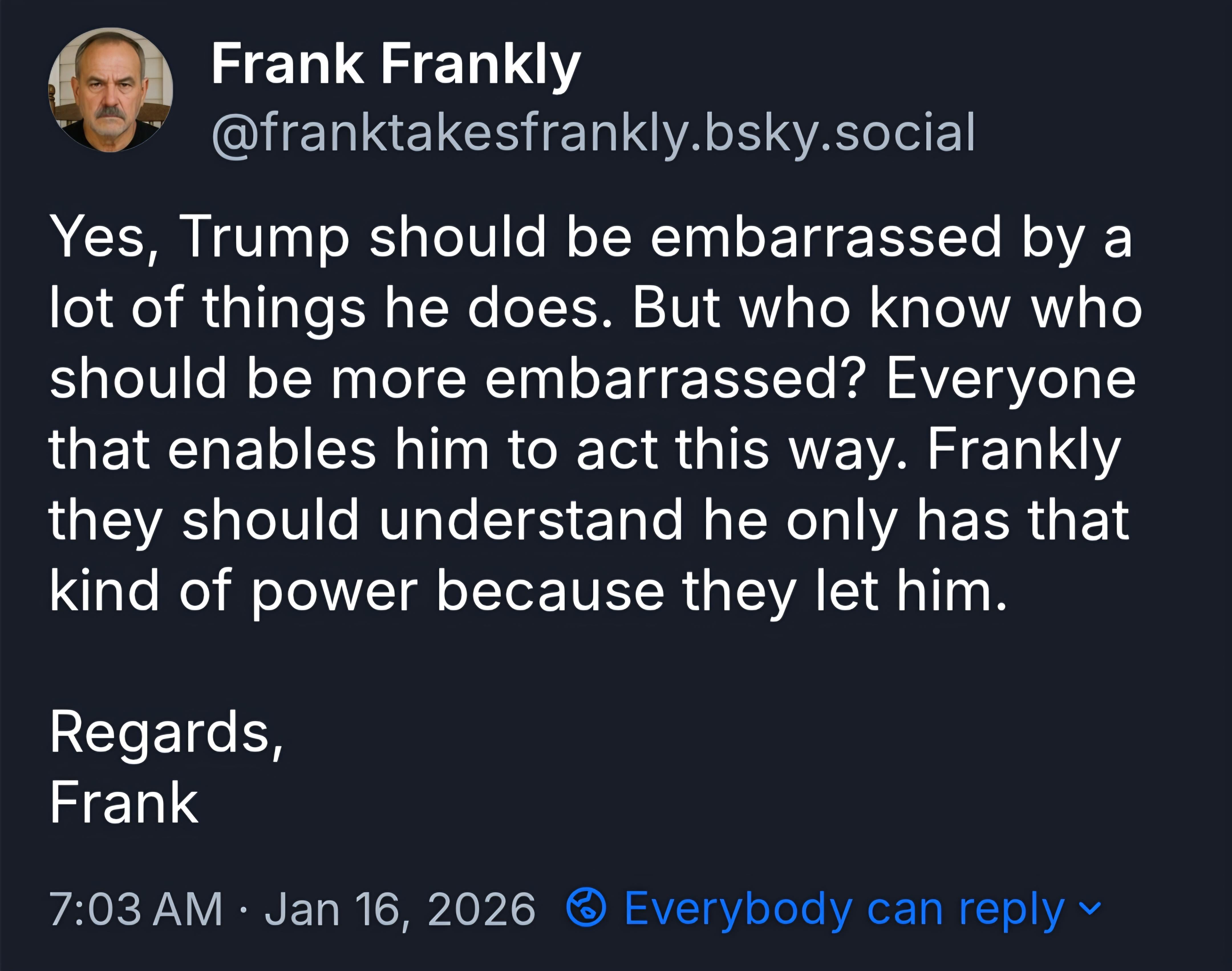Viewport: 1232px width, 971px height.
Task: Click the word "things" in the post
Action: (283, 309)
